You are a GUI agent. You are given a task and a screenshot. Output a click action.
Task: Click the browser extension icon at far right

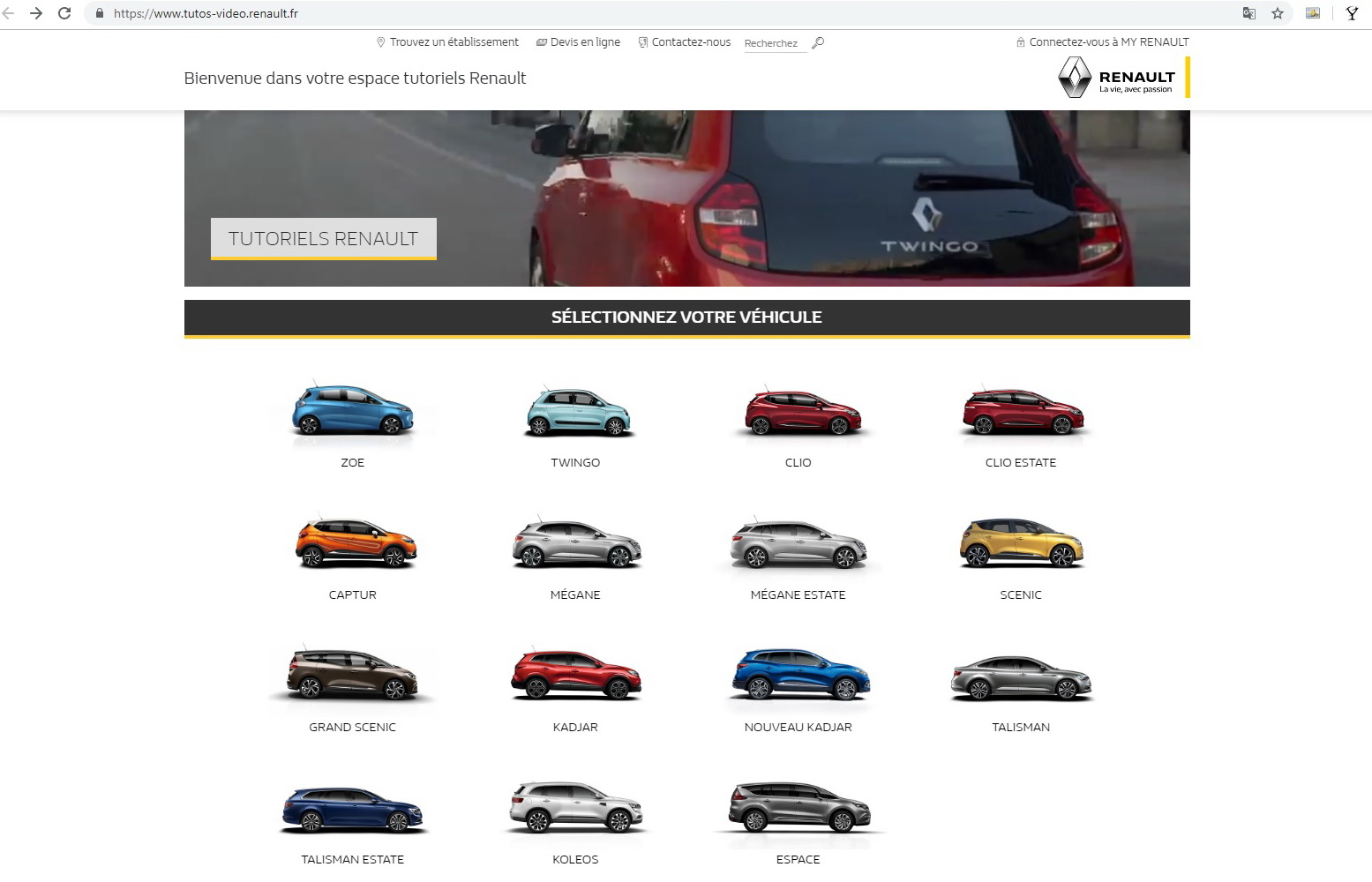coord(1352,13)
